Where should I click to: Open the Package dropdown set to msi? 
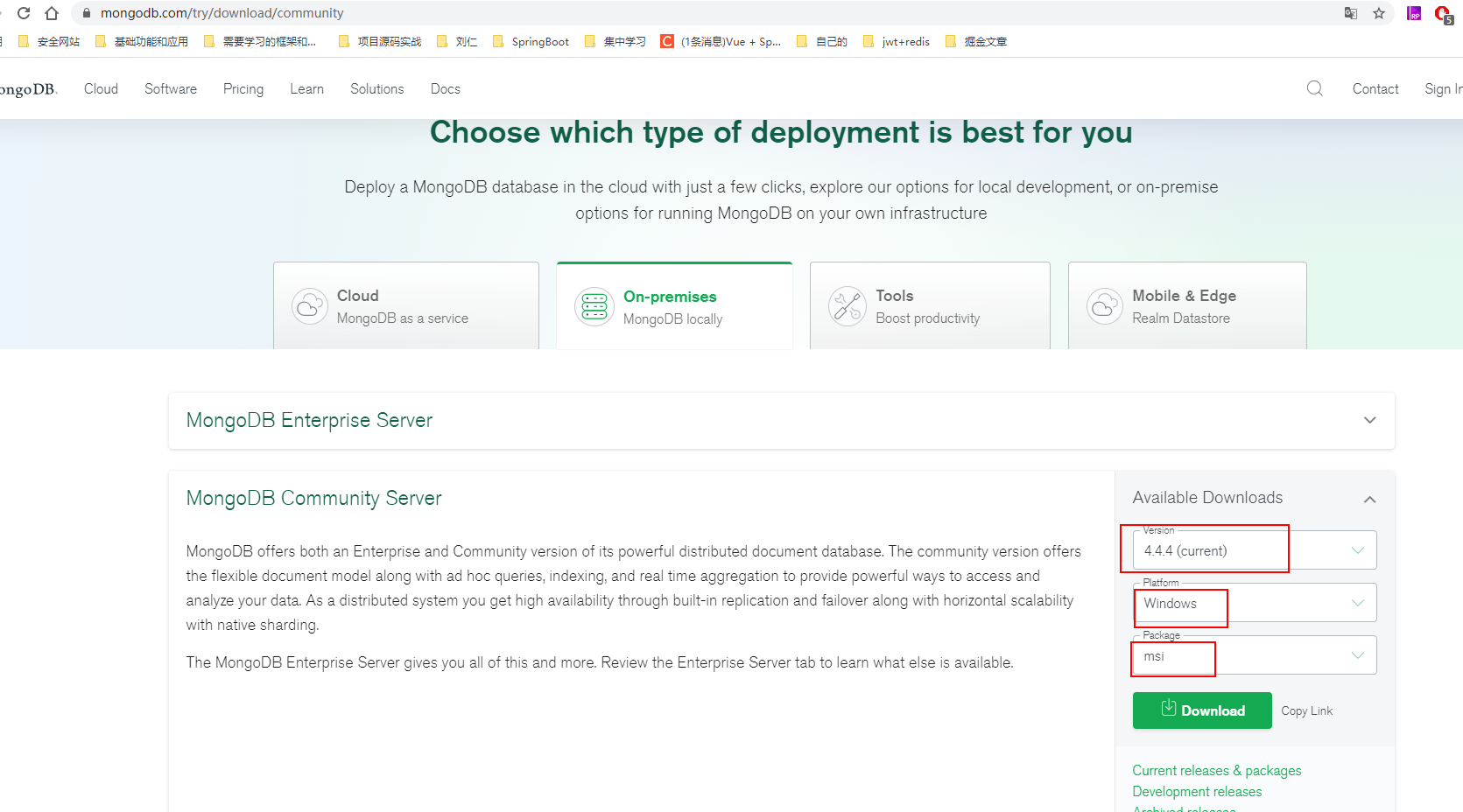[x=1254, y=655]
